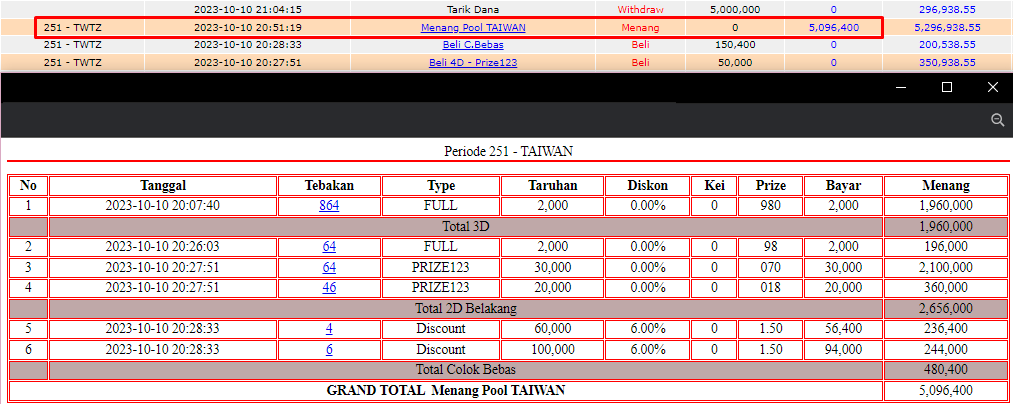Click the Withdraw status text
This screenshot has width=1013, height=404.
[x=640, y=10]
